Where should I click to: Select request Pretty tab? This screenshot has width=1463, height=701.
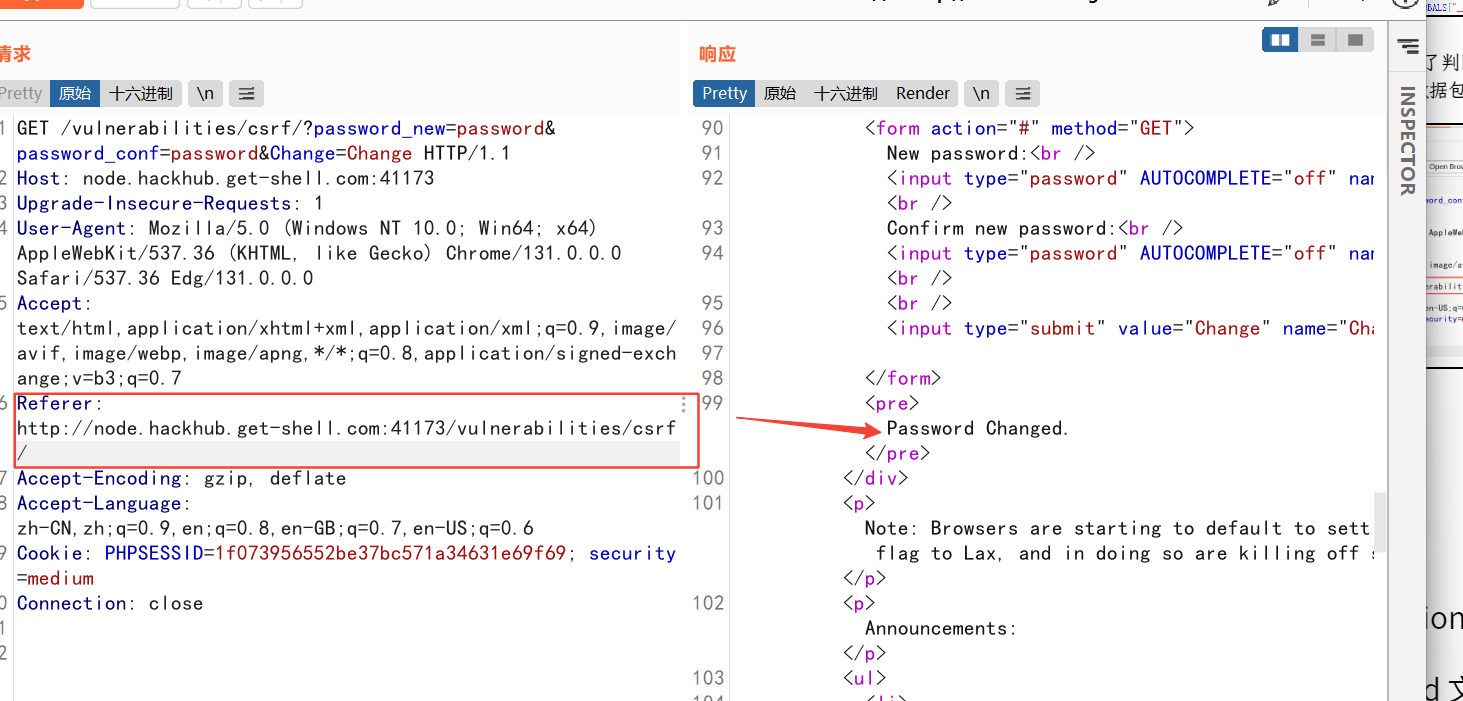[21, 94]
